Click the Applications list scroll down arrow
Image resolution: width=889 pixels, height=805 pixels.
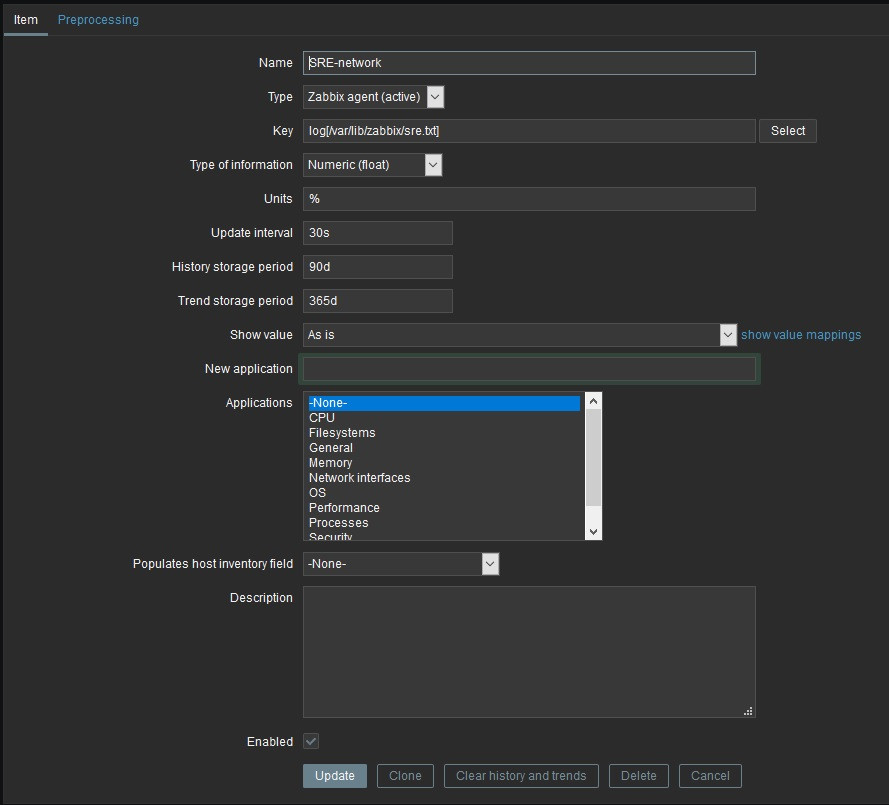coord(593,532)
